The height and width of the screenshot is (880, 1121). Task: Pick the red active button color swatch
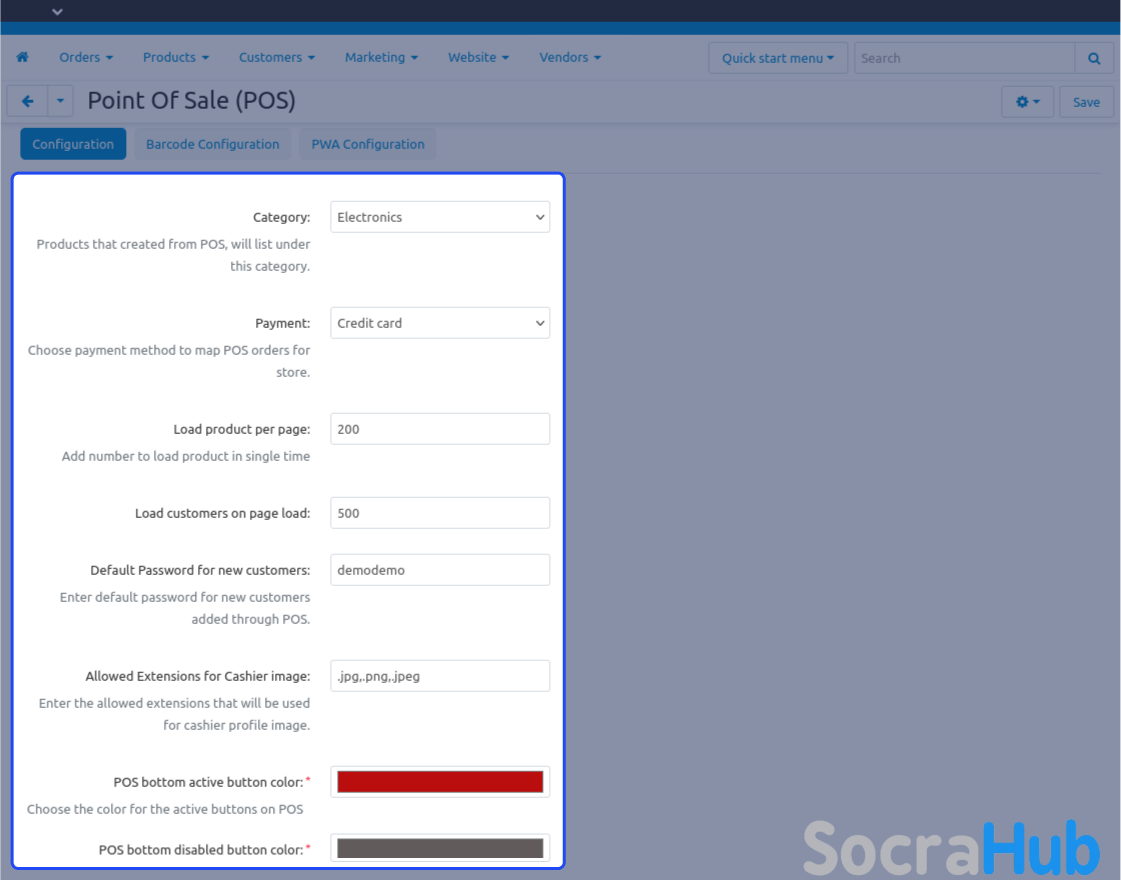440,782
